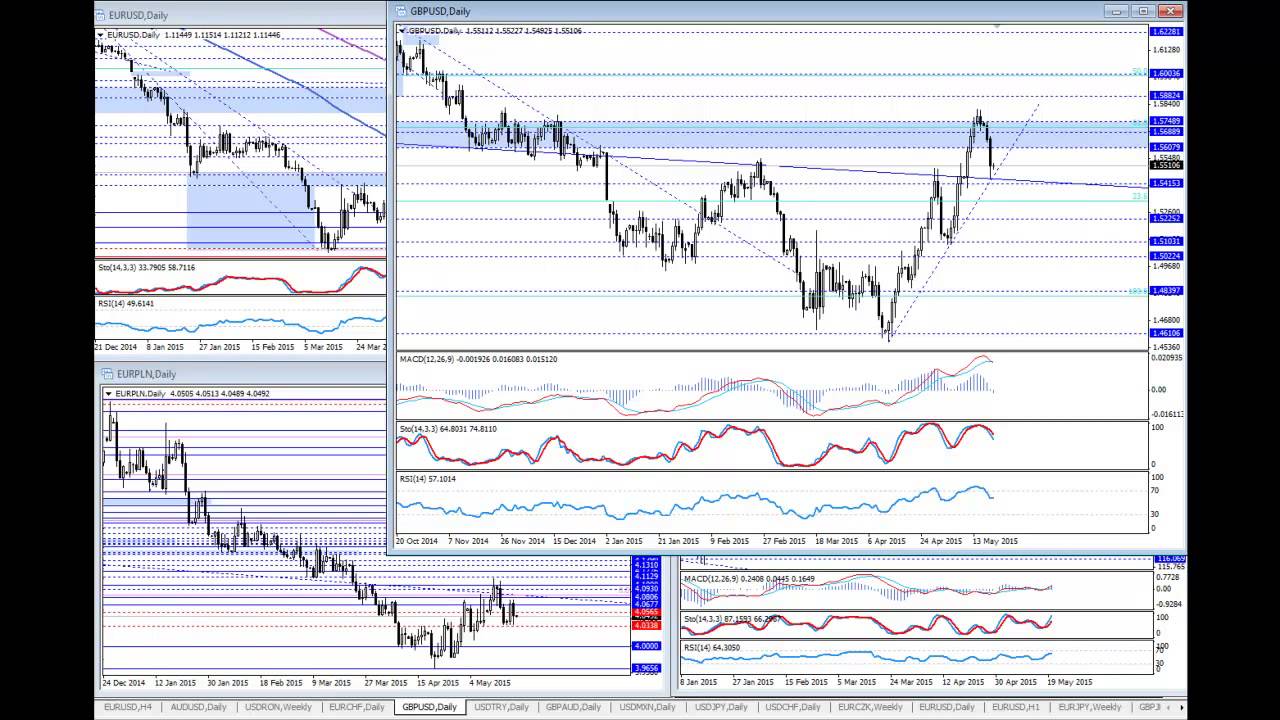Restore down the GBPUSD,Daily chart window

click(x=1144, y=11)
